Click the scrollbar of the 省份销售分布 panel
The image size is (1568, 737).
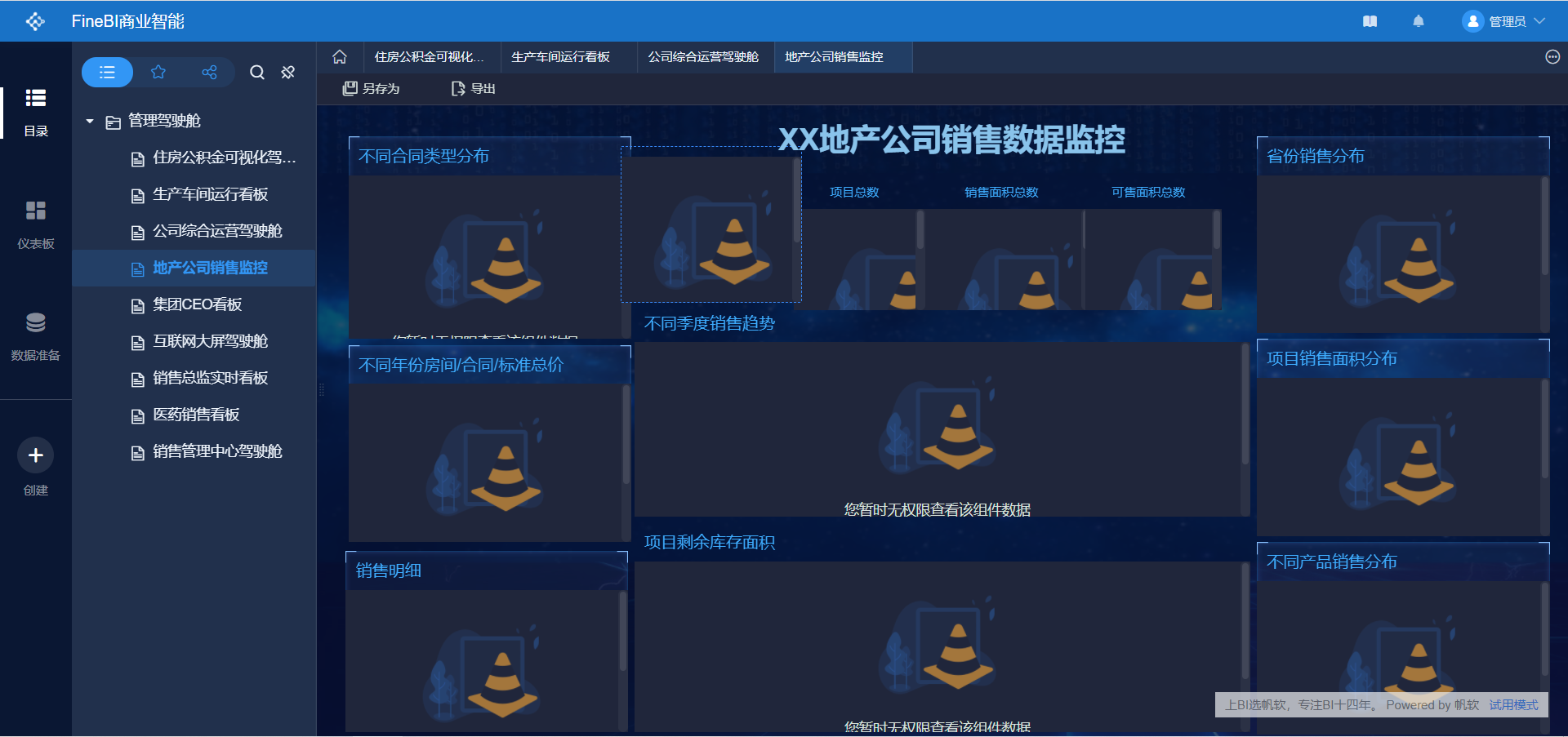[1544, 226]
